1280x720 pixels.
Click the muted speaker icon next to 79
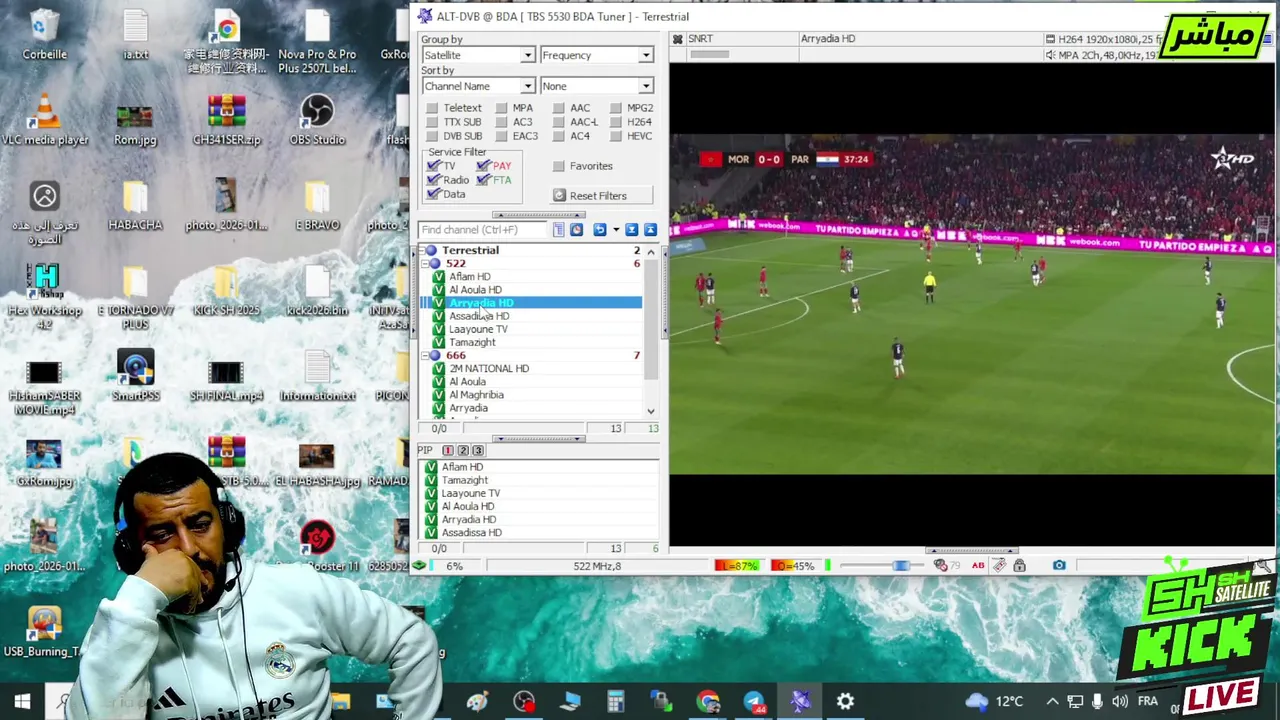[x=940, y=566]
